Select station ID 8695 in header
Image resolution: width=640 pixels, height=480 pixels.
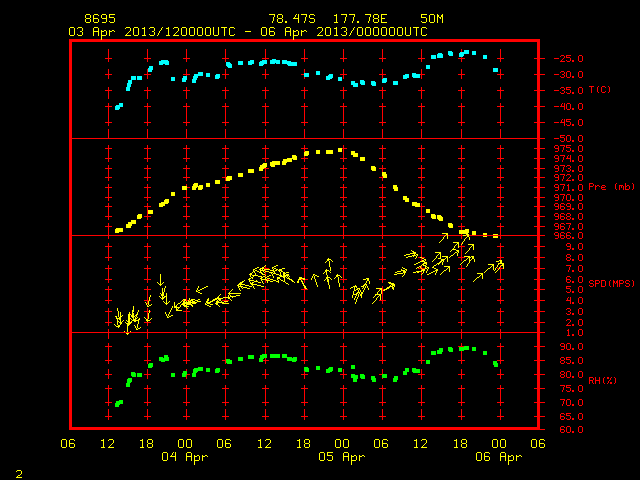100,19
